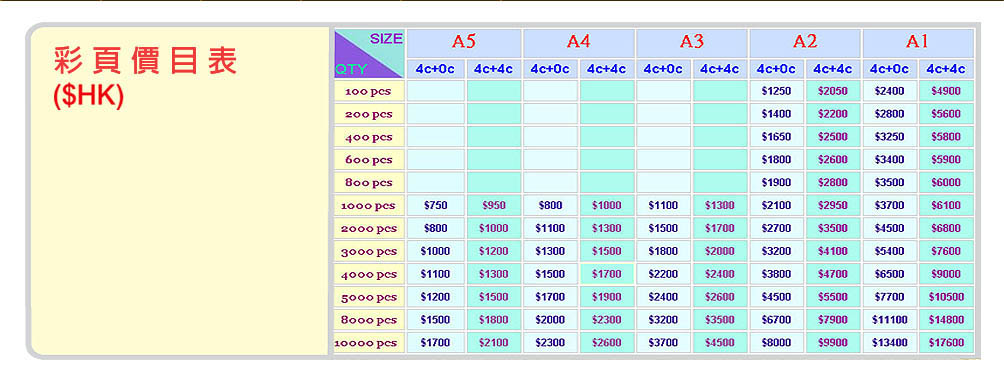The height and width of the screenshot is (380, 1004).
Task: Click the $5800 price for A1 400 pcs
Action: click(x=946, y=136)
